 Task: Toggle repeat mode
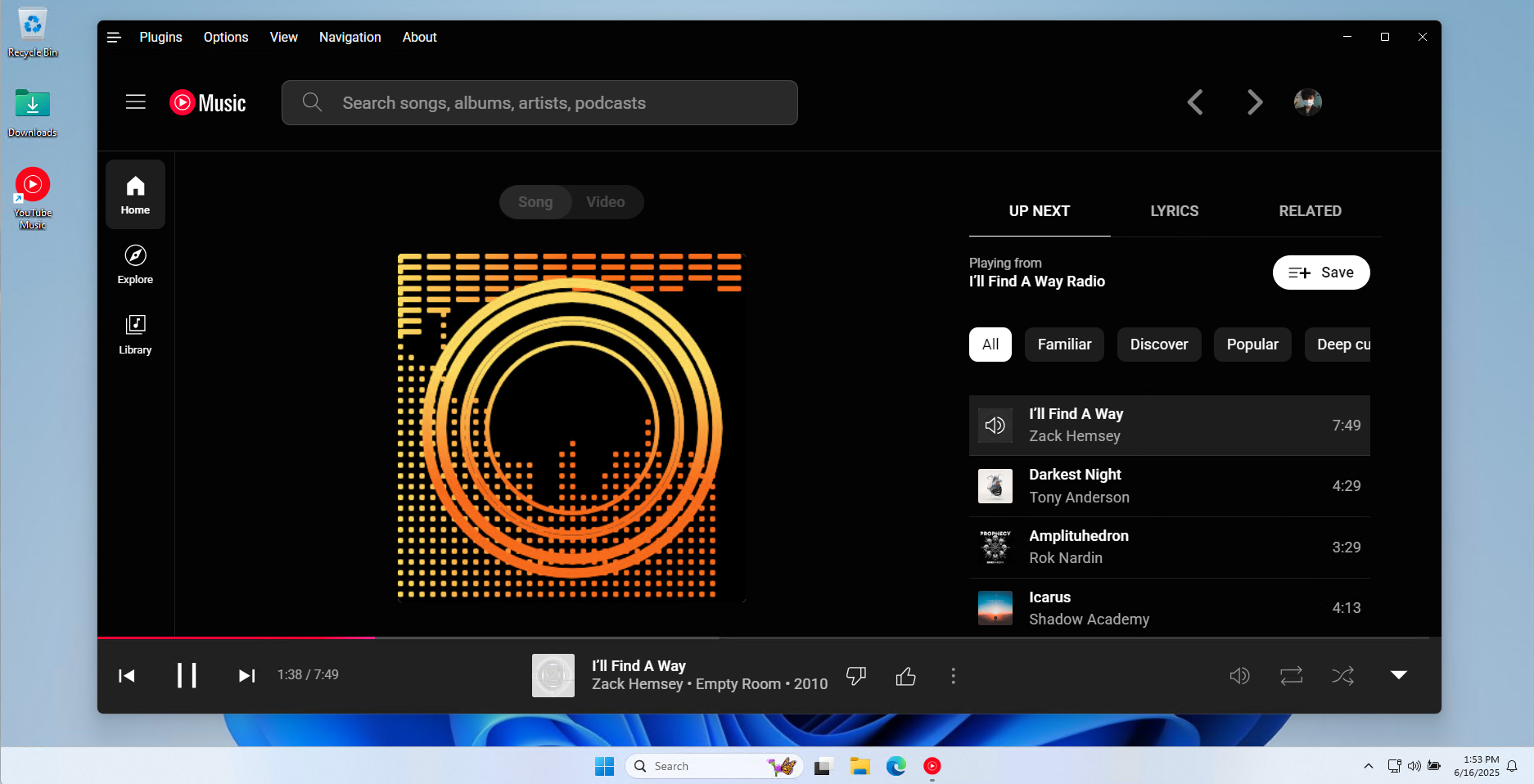click(1291, 676)
